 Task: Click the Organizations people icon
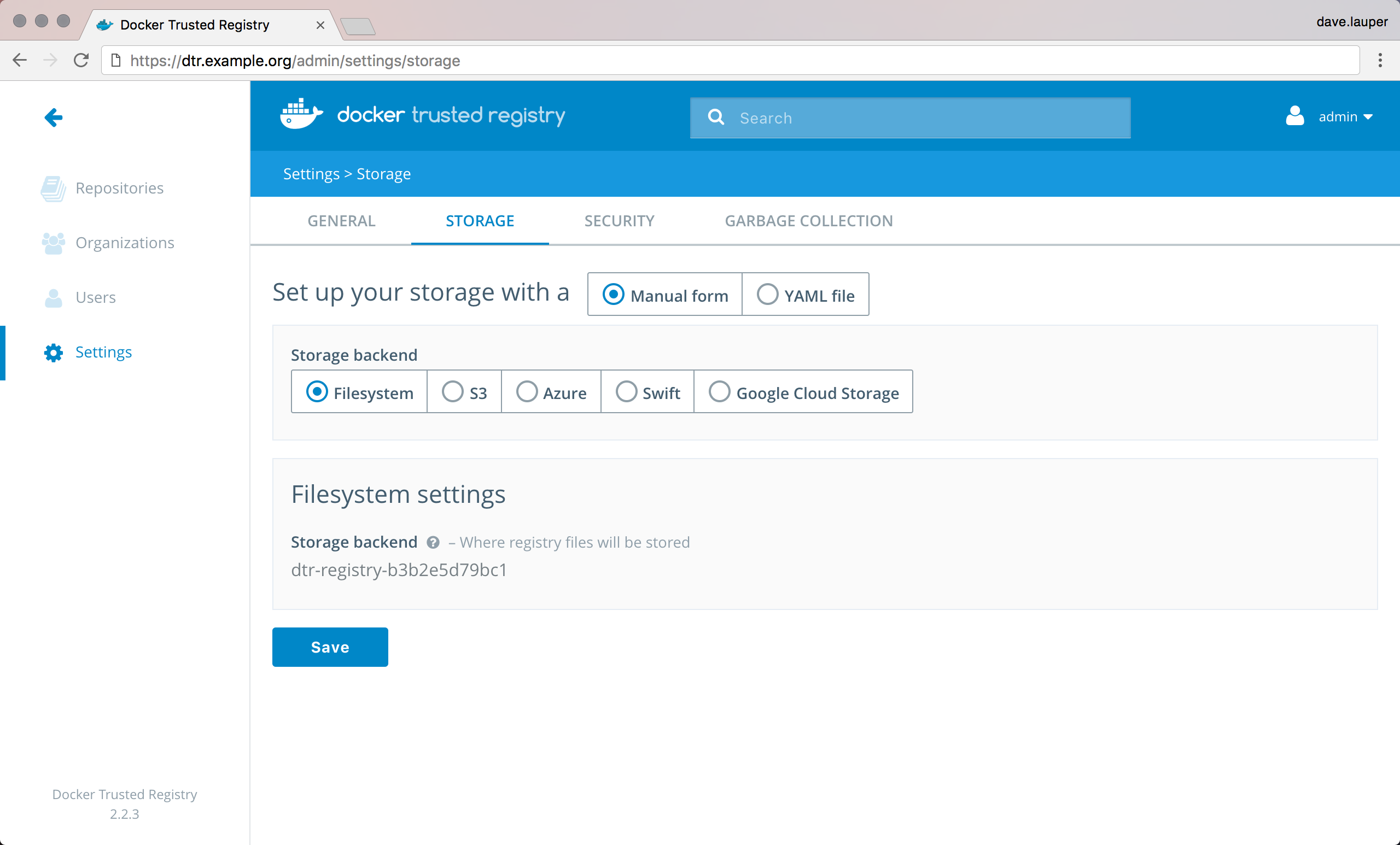tap(54, 243)
